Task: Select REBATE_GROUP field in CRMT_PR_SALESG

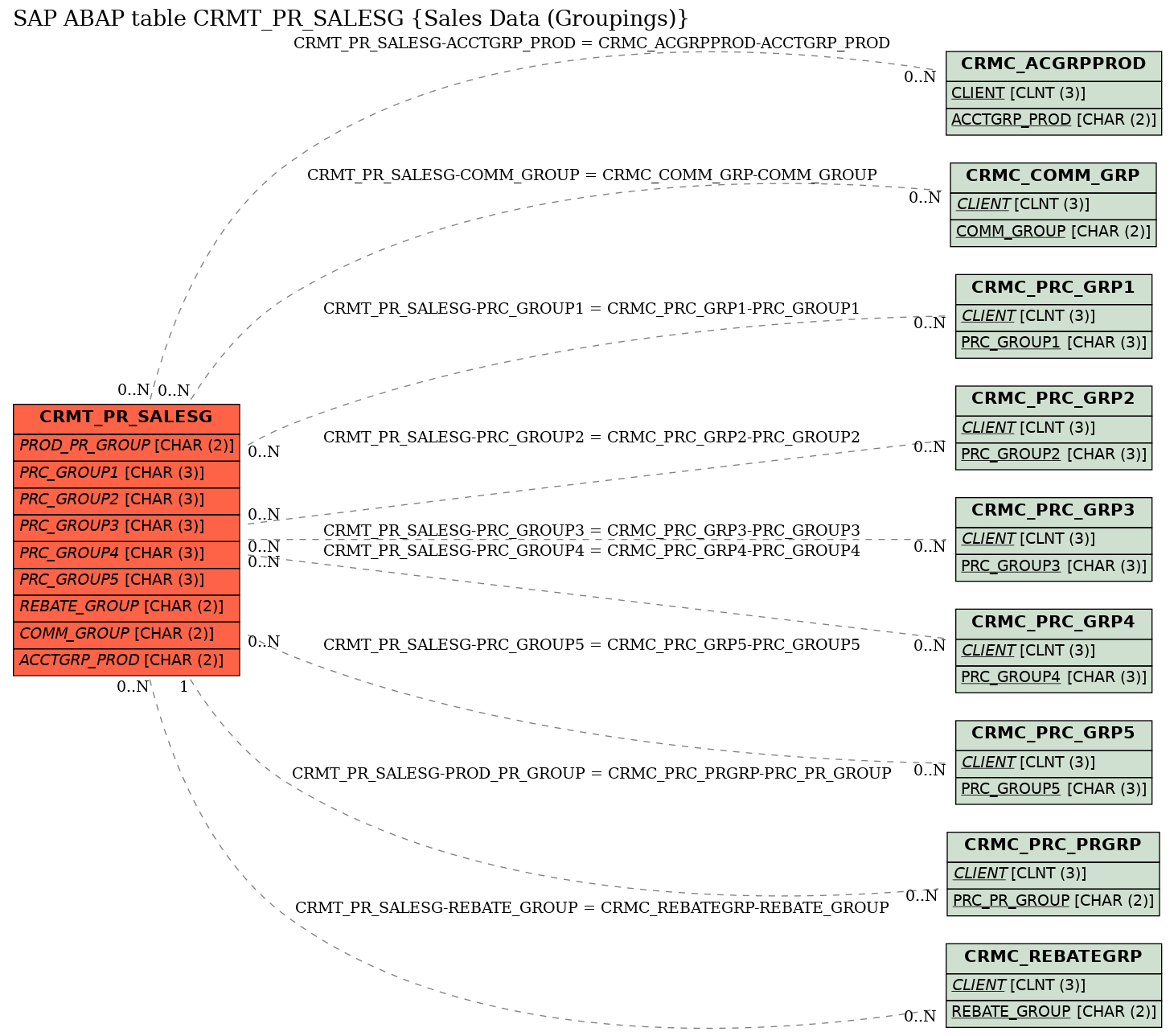Action: point(126,607)
